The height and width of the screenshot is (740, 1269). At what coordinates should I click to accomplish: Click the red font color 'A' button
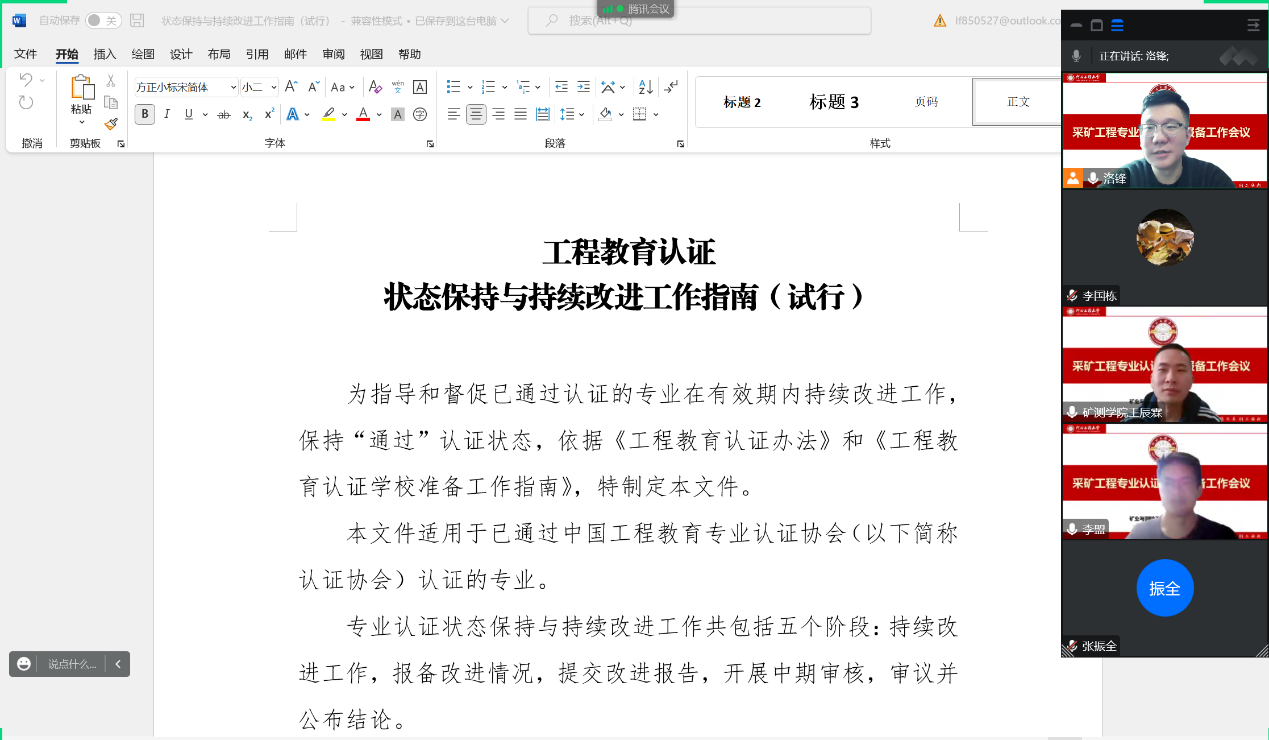tap(363, 114)
